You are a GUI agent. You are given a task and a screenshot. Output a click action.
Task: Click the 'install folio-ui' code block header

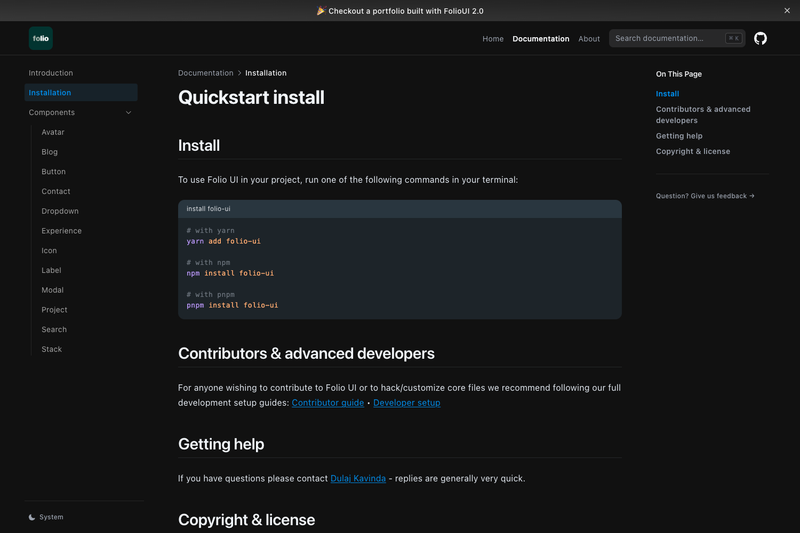pyautogui.click(x=399, y=209)
